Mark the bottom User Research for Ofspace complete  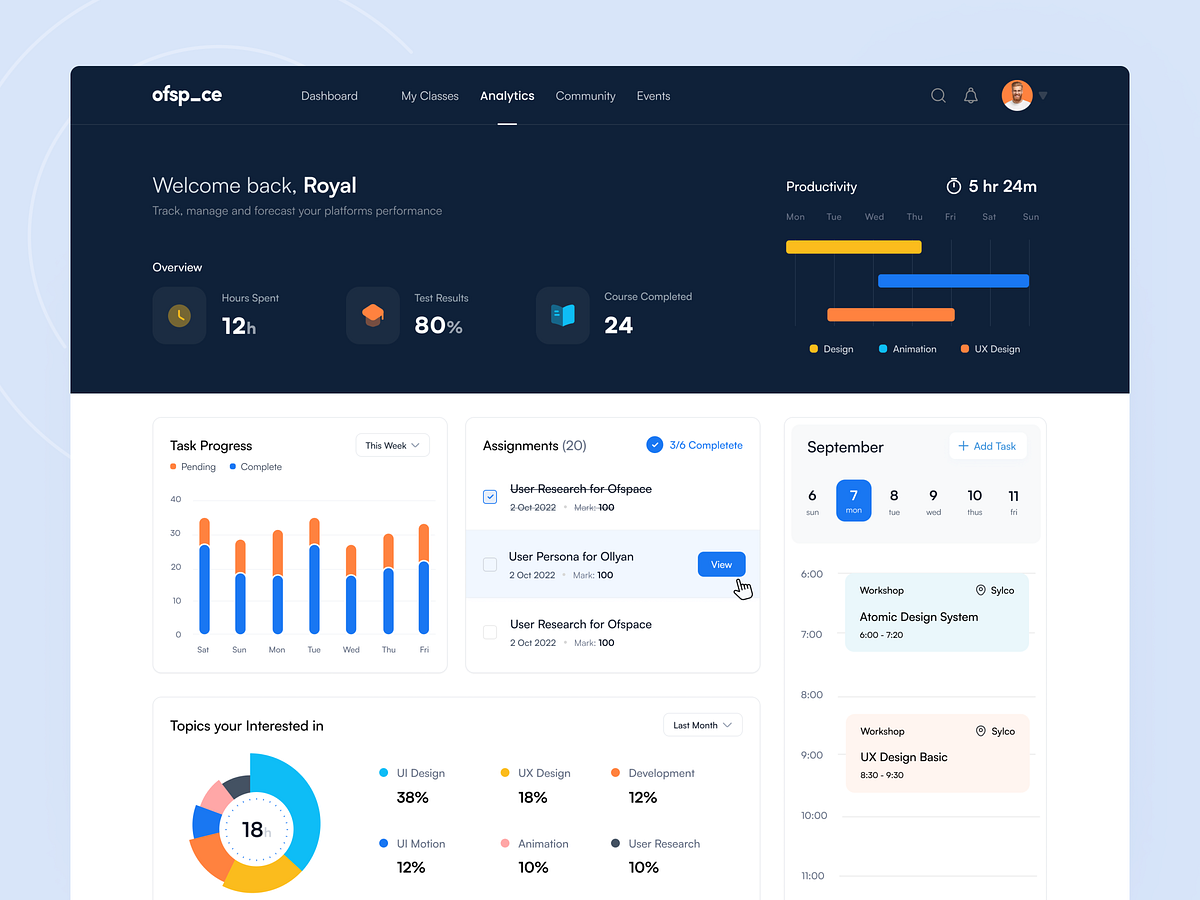click(490, 631)
